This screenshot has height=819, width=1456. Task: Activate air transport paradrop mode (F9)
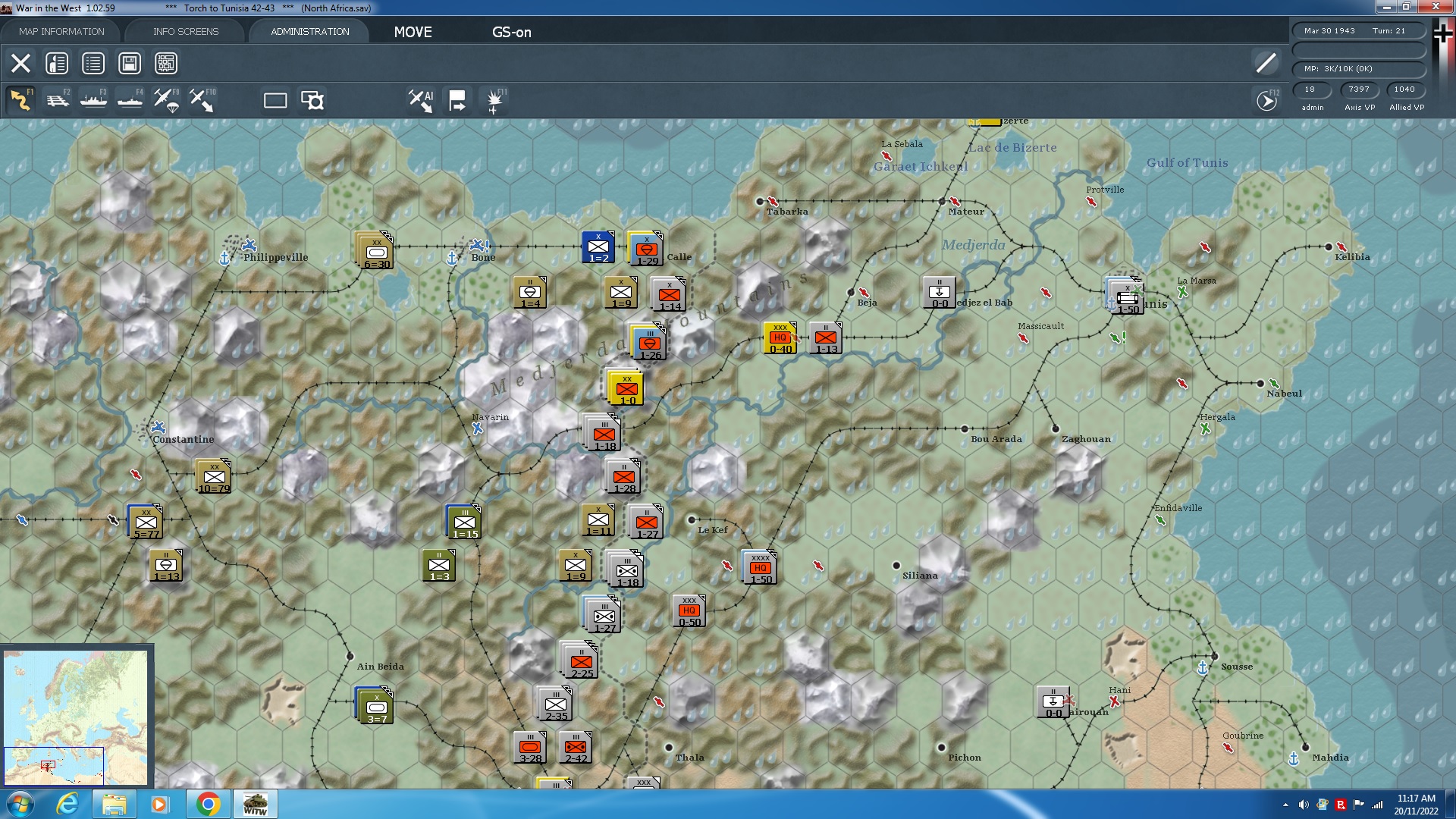pos(166,100)
